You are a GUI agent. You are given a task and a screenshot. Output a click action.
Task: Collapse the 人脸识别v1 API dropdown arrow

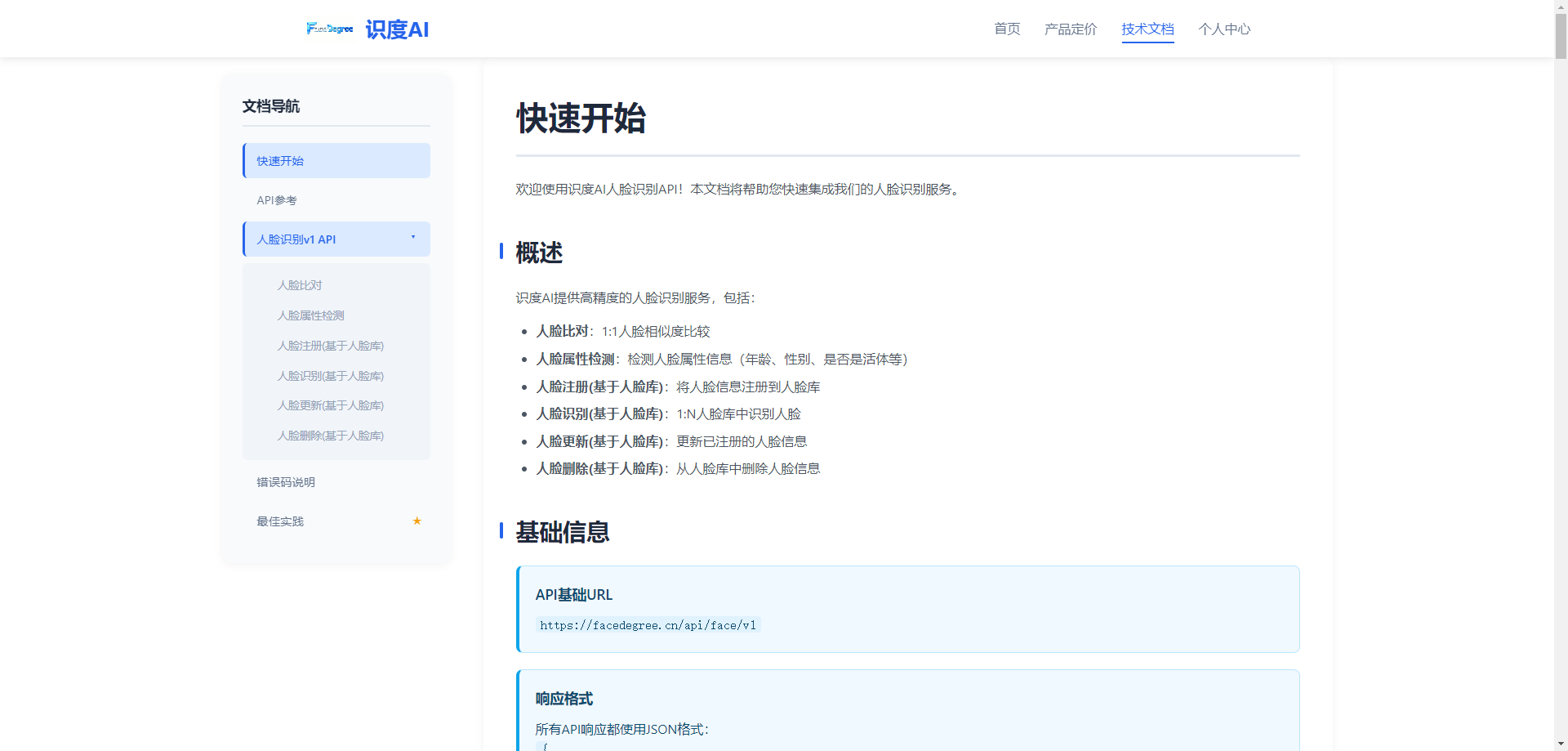tap(413, 238)
